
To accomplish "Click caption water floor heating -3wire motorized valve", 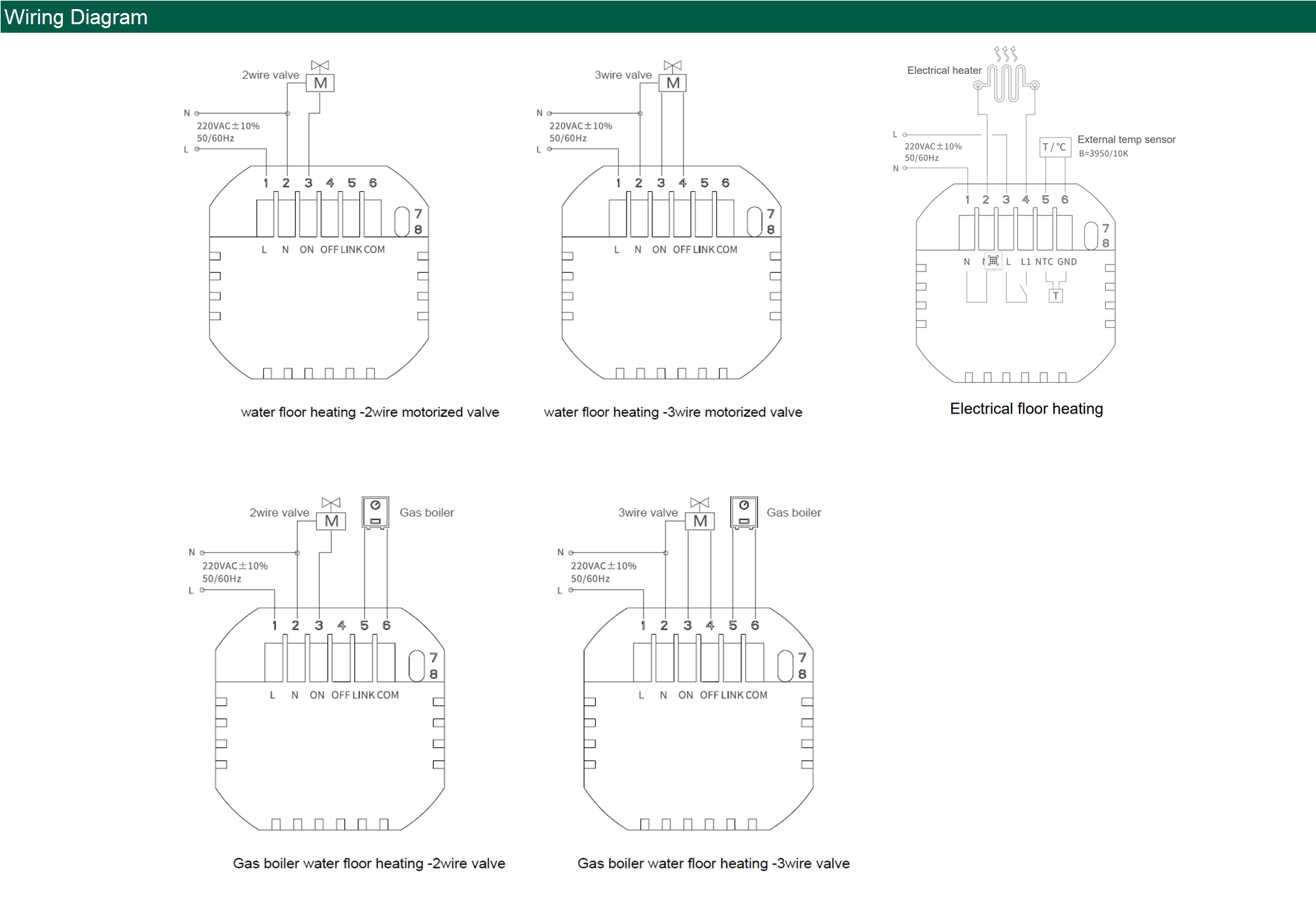I will click(672, 412).
